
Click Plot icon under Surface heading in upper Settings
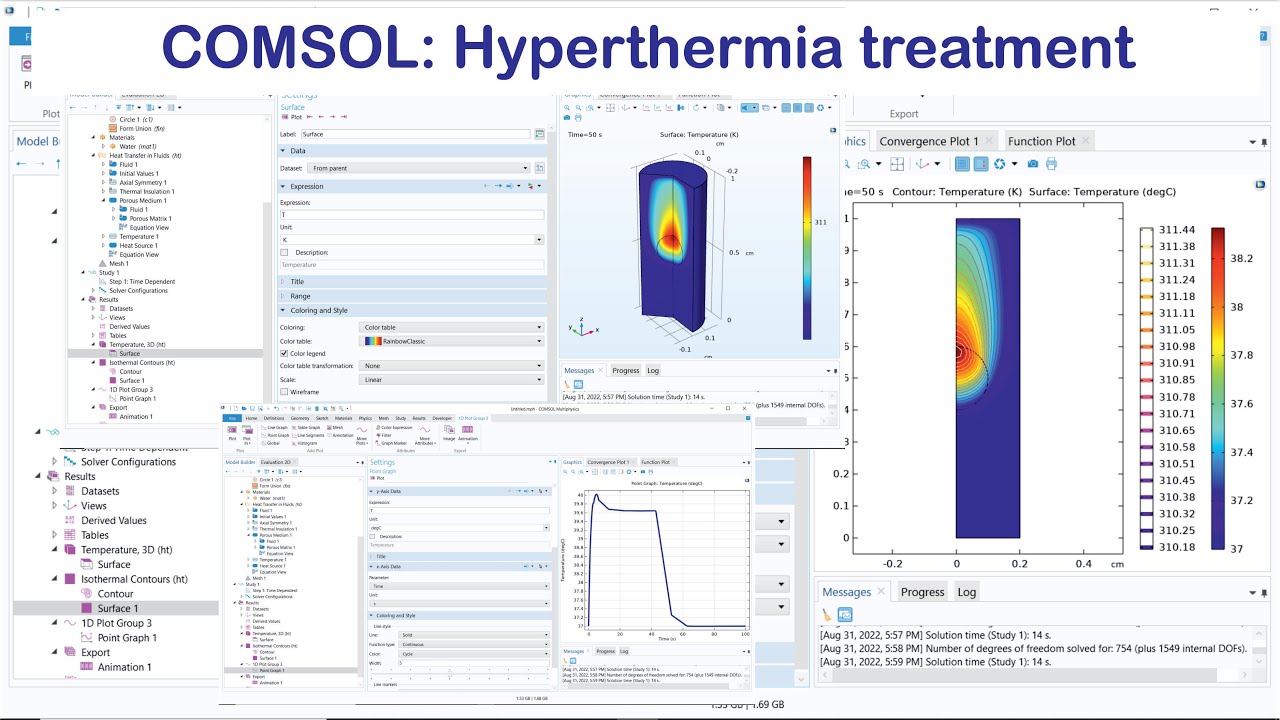(285, 117)
